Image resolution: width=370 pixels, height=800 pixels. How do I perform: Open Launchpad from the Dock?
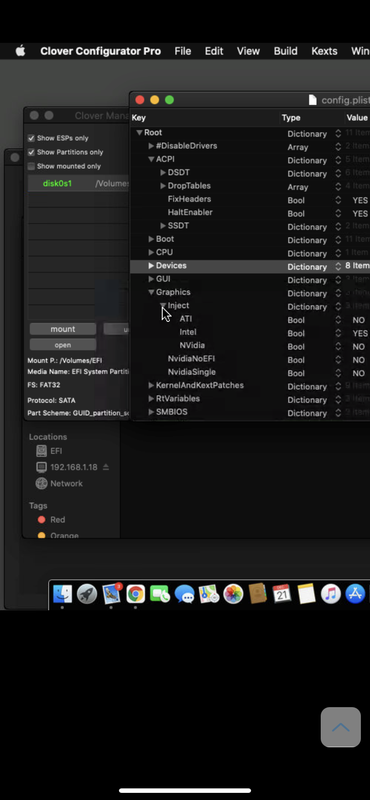pos(87,594)
